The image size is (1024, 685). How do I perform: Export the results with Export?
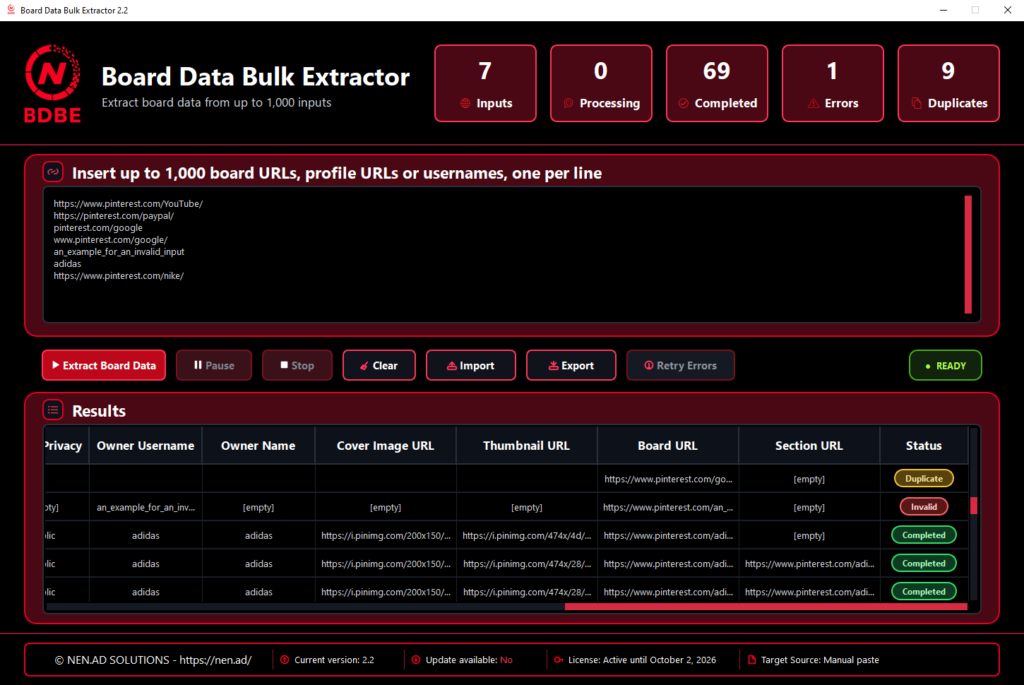(571, 365)
